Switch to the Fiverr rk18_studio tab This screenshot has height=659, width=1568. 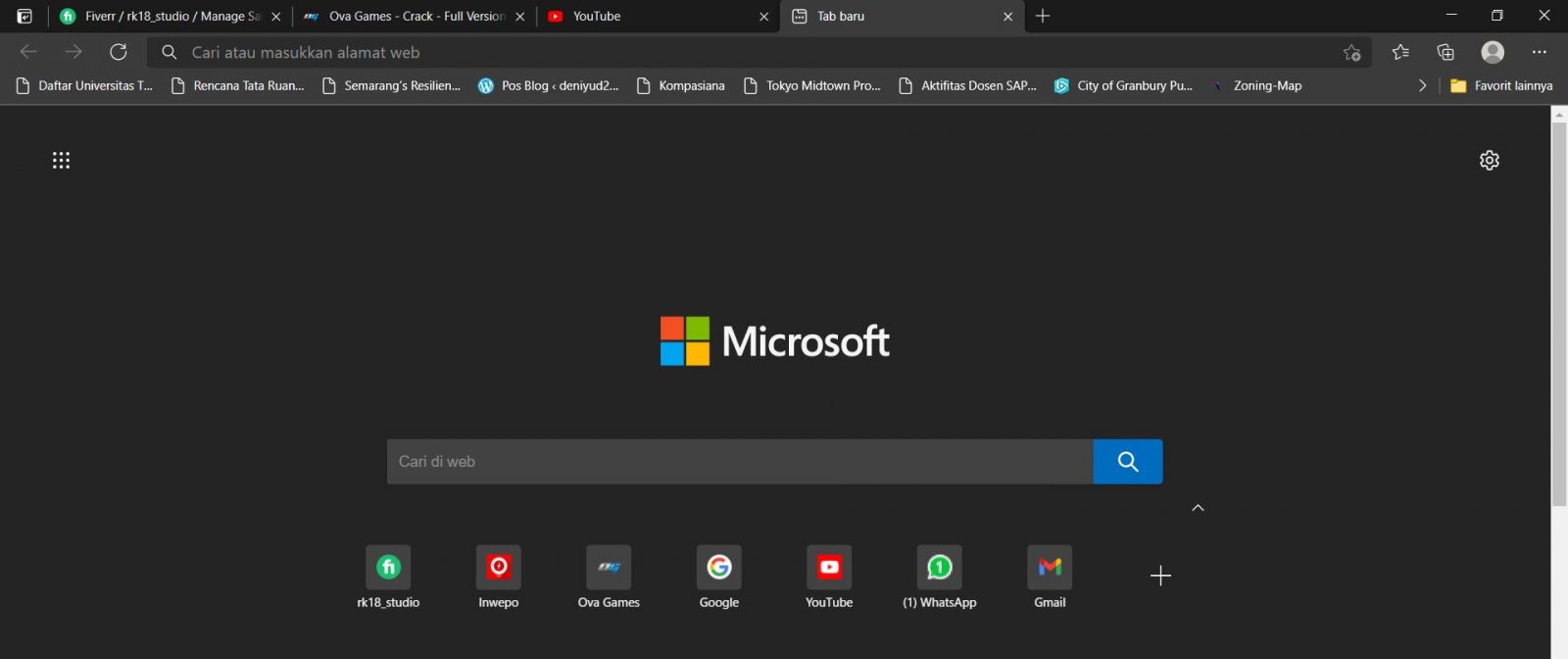pos(169,17)
